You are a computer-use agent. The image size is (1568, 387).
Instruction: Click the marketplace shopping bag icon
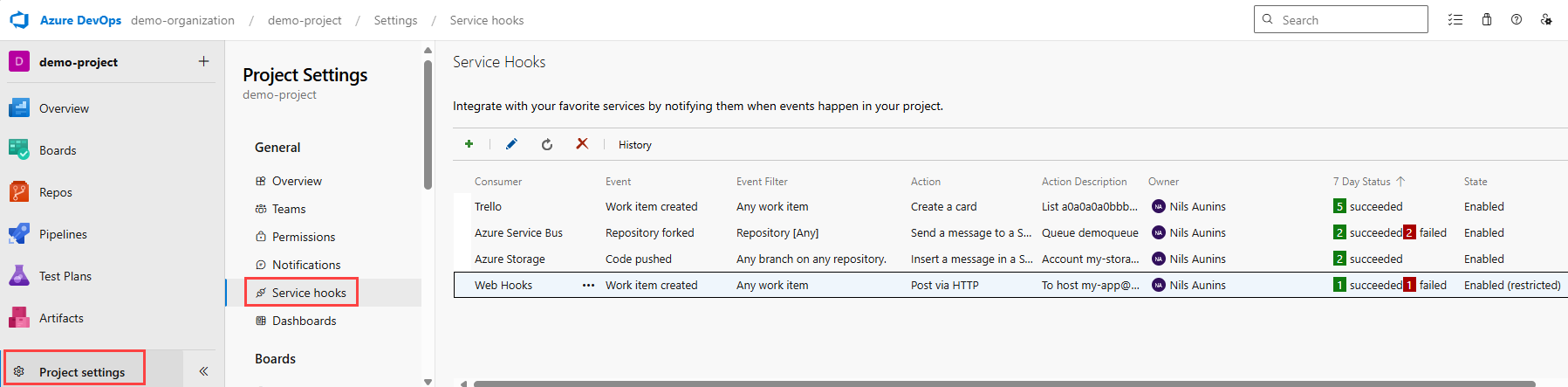(1487, 19)
